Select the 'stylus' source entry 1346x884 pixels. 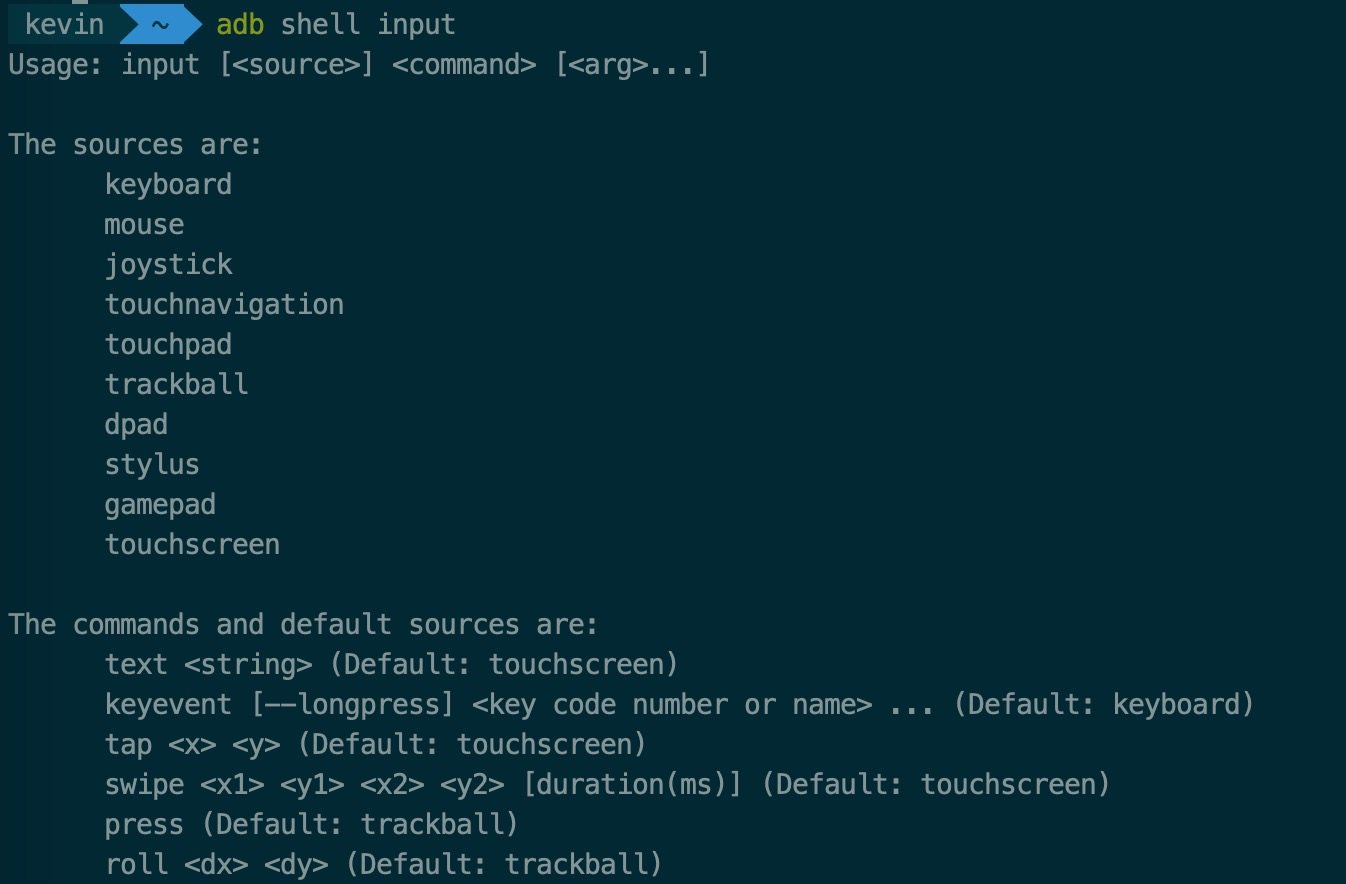tap(152, 465)
